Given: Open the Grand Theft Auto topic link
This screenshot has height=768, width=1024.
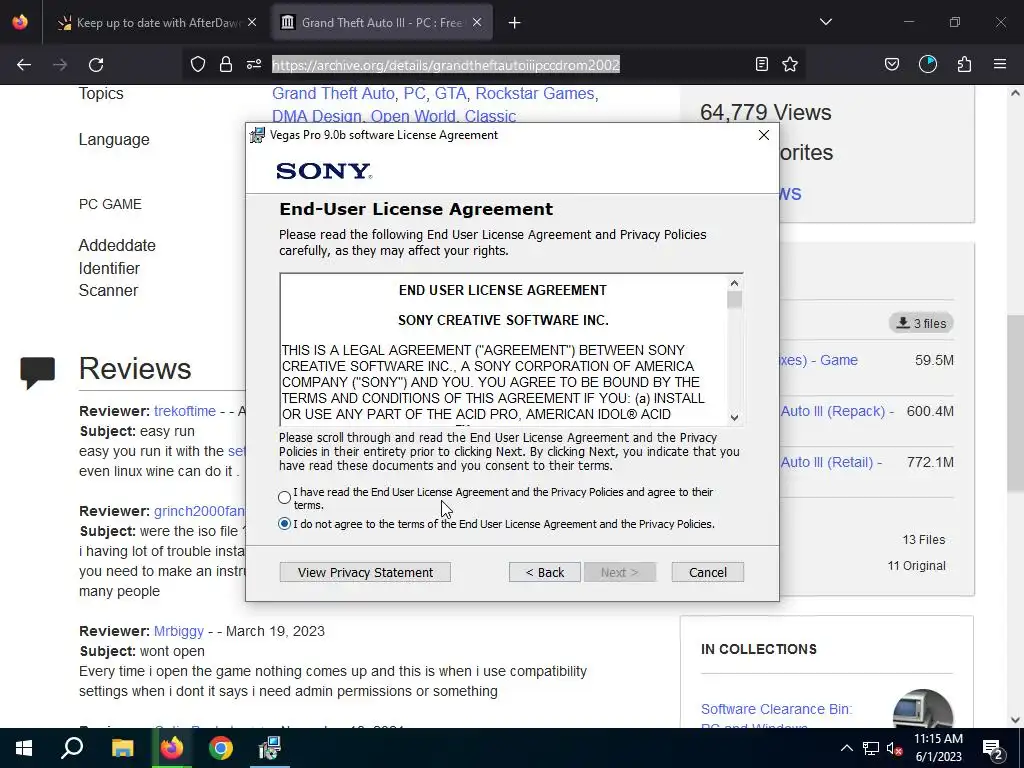Looking at the screenshot, I should [333, 93].
